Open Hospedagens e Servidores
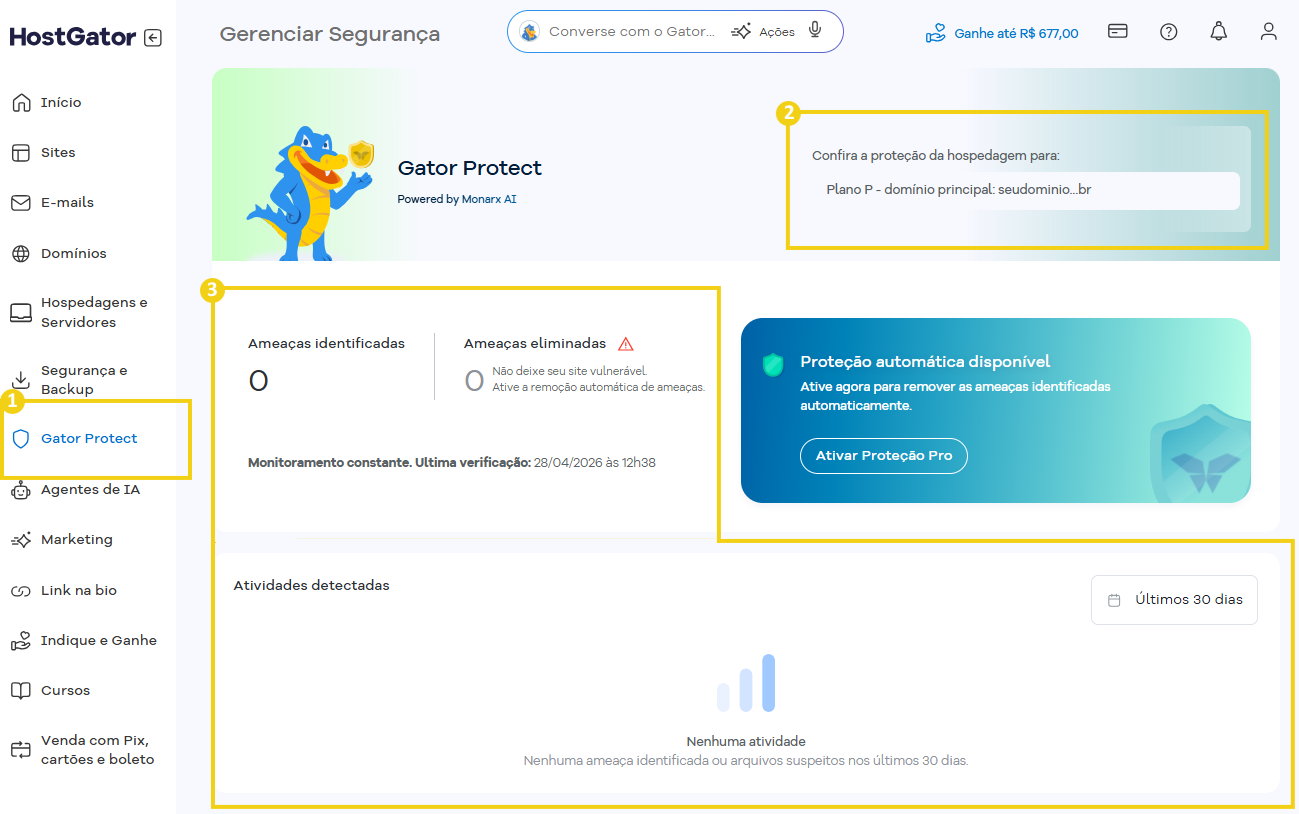The width and height of the screenshot is (1299, 814). point(94,312)
